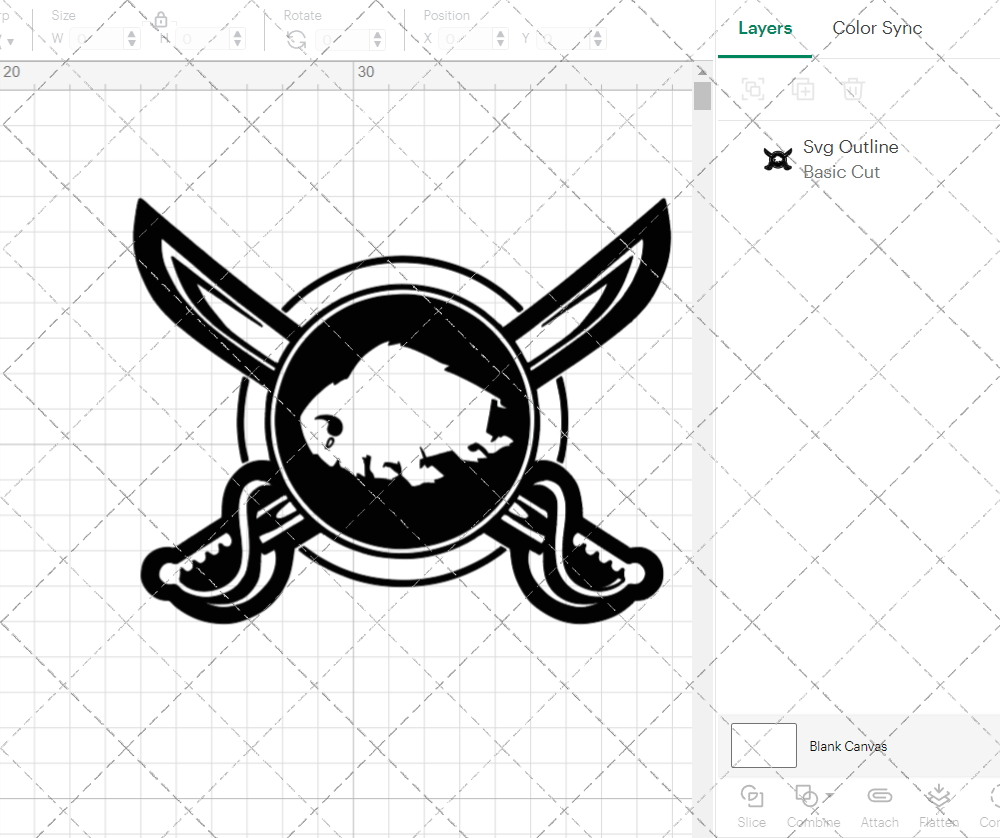The height and width of the screenshot is (838, 1000).
Task: Toggle the aspect ratio lock icon
Action: [x=161, y=20]
